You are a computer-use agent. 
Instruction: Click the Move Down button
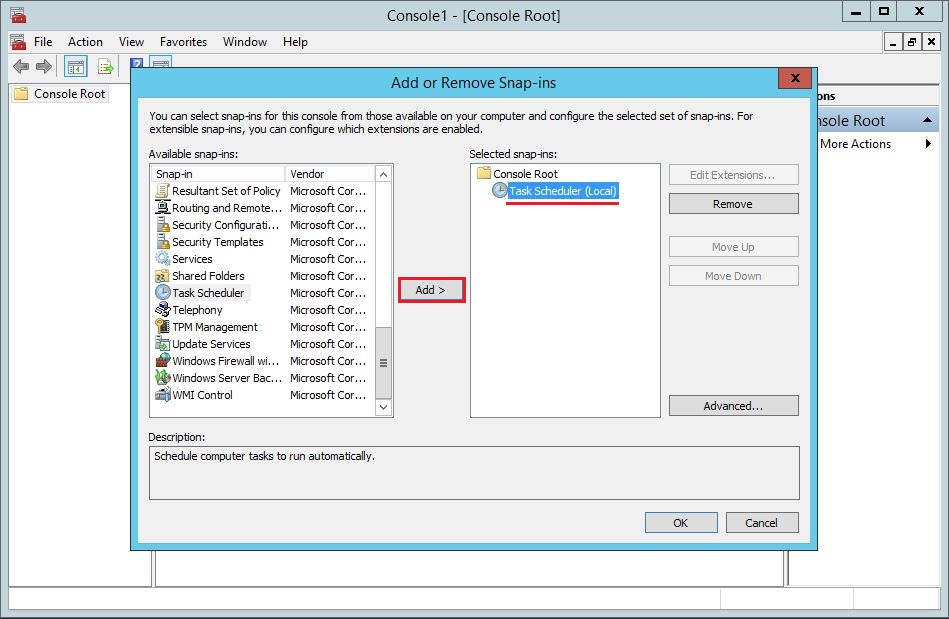tap(733, 276)
